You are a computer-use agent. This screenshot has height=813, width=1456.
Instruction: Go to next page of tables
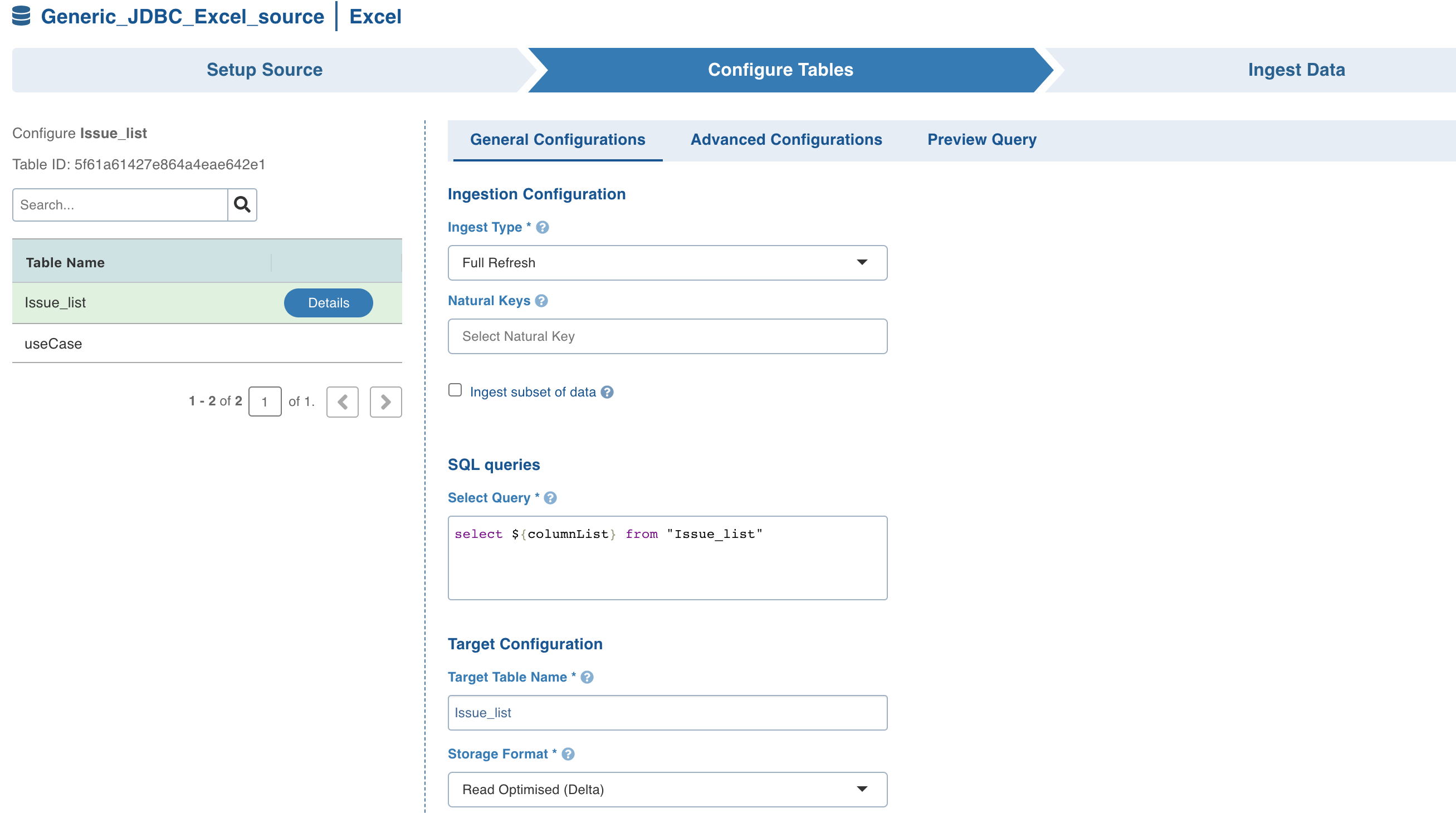click(x=385, y=401)
